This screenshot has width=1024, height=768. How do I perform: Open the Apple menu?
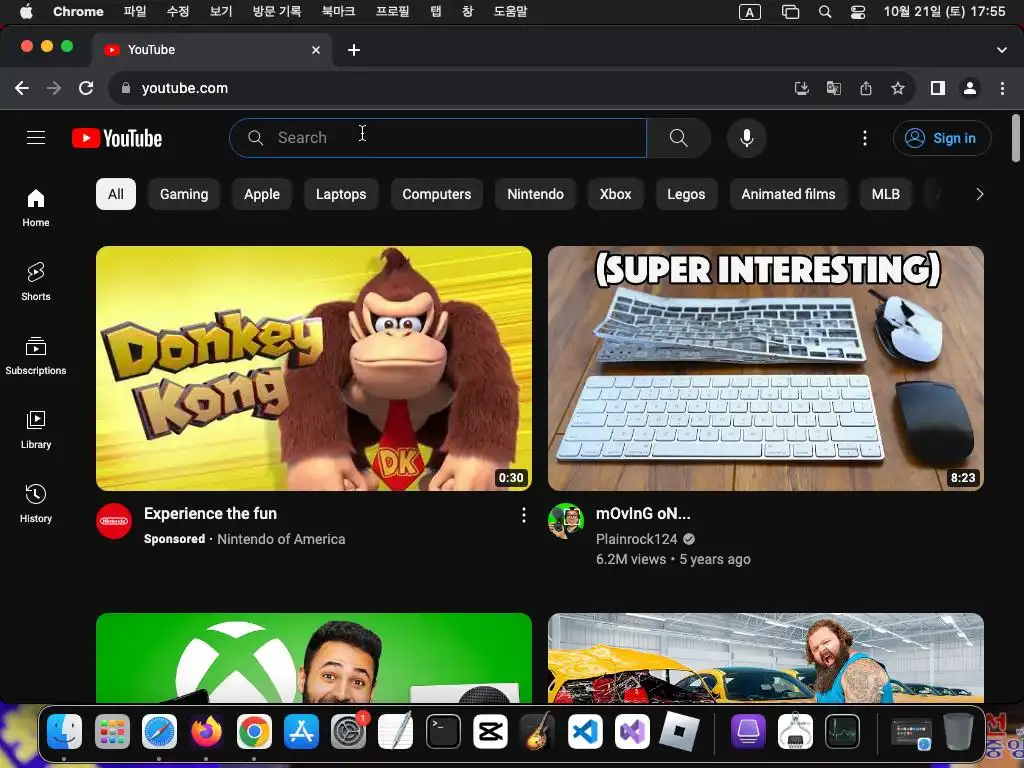coord(26,12)
